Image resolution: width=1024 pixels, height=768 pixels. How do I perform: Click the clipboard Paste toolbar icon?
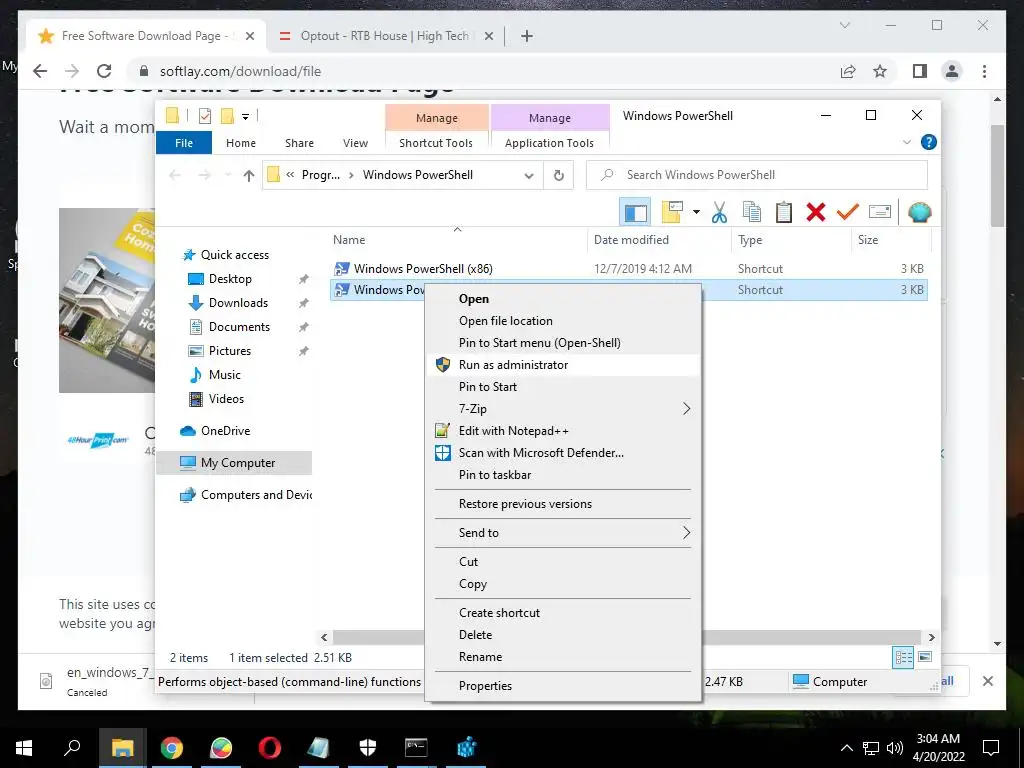click(784, 212)
